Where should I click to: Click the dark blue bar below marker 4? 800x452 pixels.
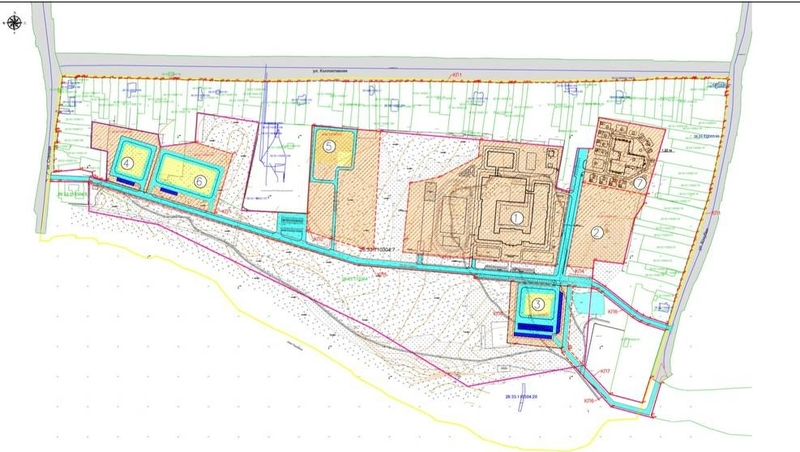click(x=128, y=180)
